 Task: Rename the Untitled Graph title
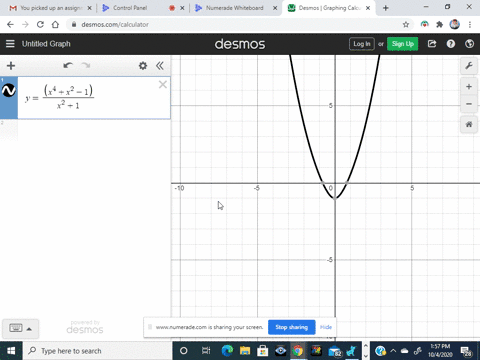(x=46, y=44)
